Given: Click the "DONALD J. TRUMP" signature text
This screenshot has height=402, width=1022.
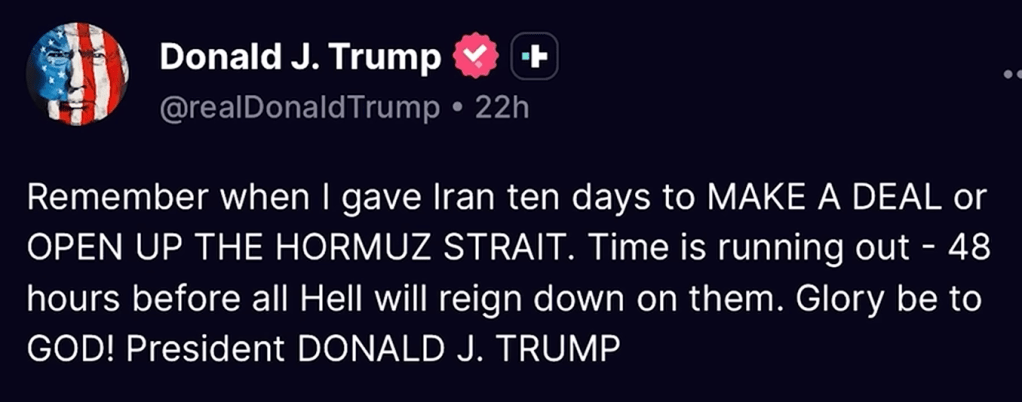Looking at the screenshot, I should (451, 349).
